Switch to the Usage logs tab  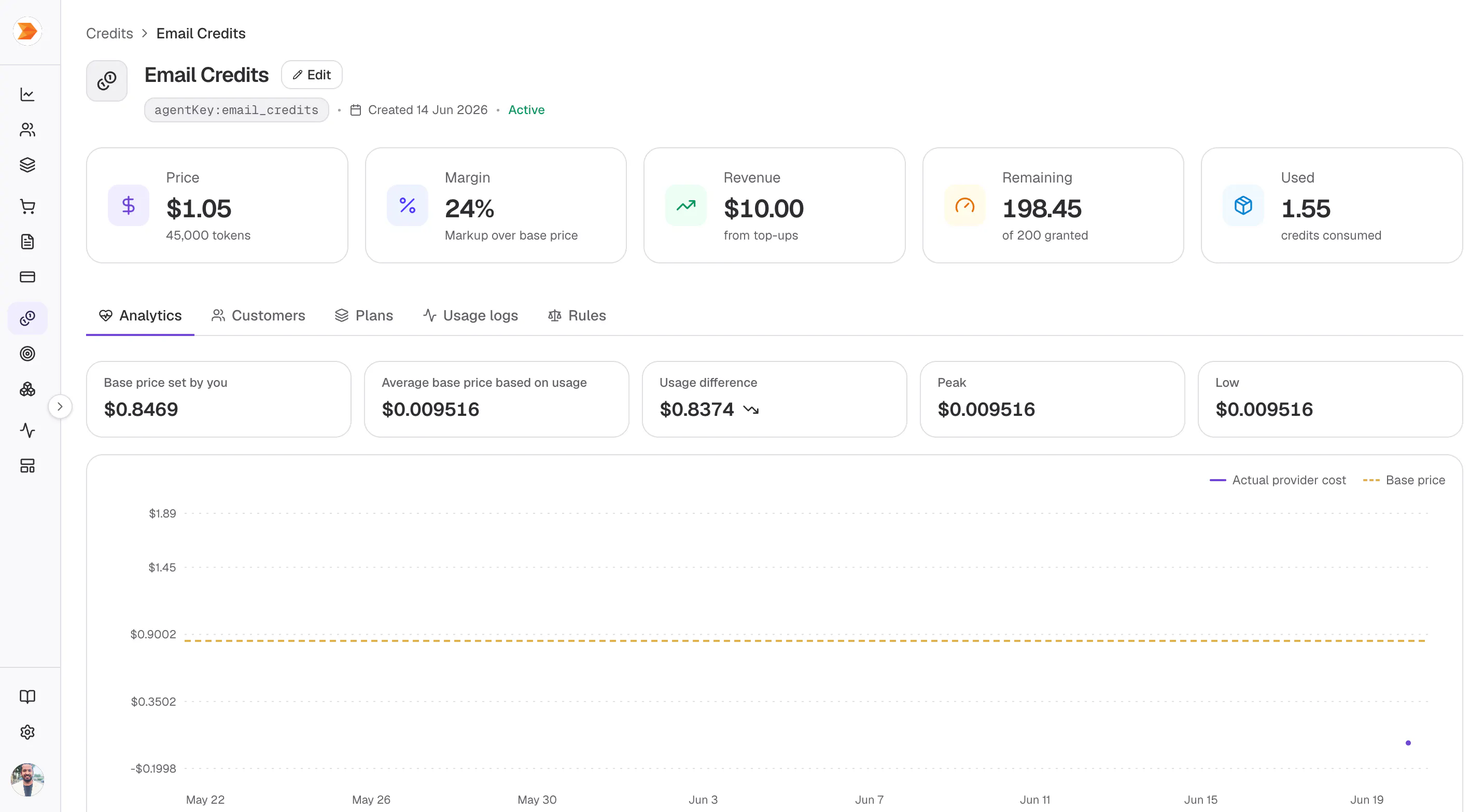click(471, 316)
